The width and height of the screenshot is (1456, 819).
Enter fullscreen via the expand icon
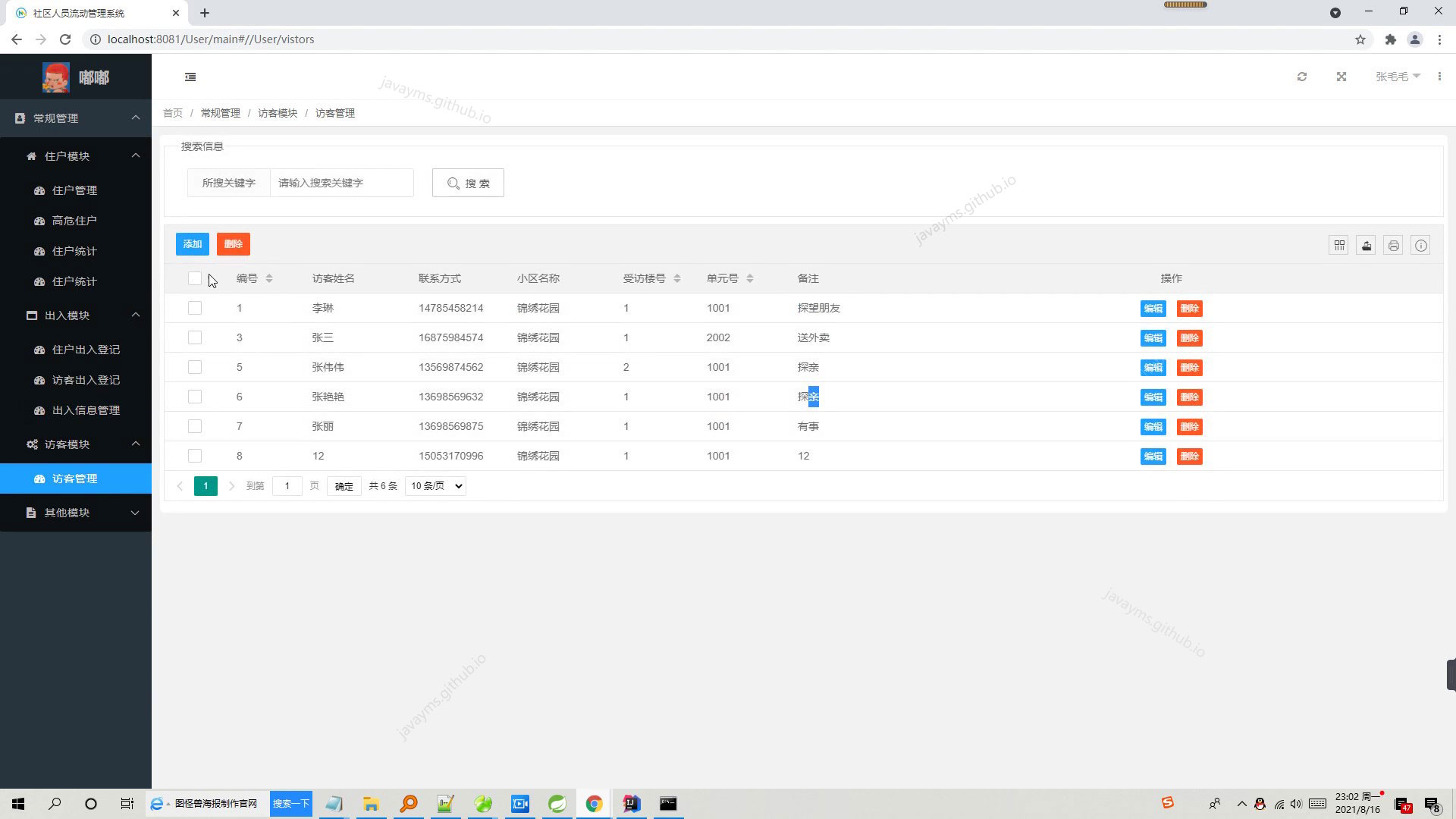tap(1341, 77)
